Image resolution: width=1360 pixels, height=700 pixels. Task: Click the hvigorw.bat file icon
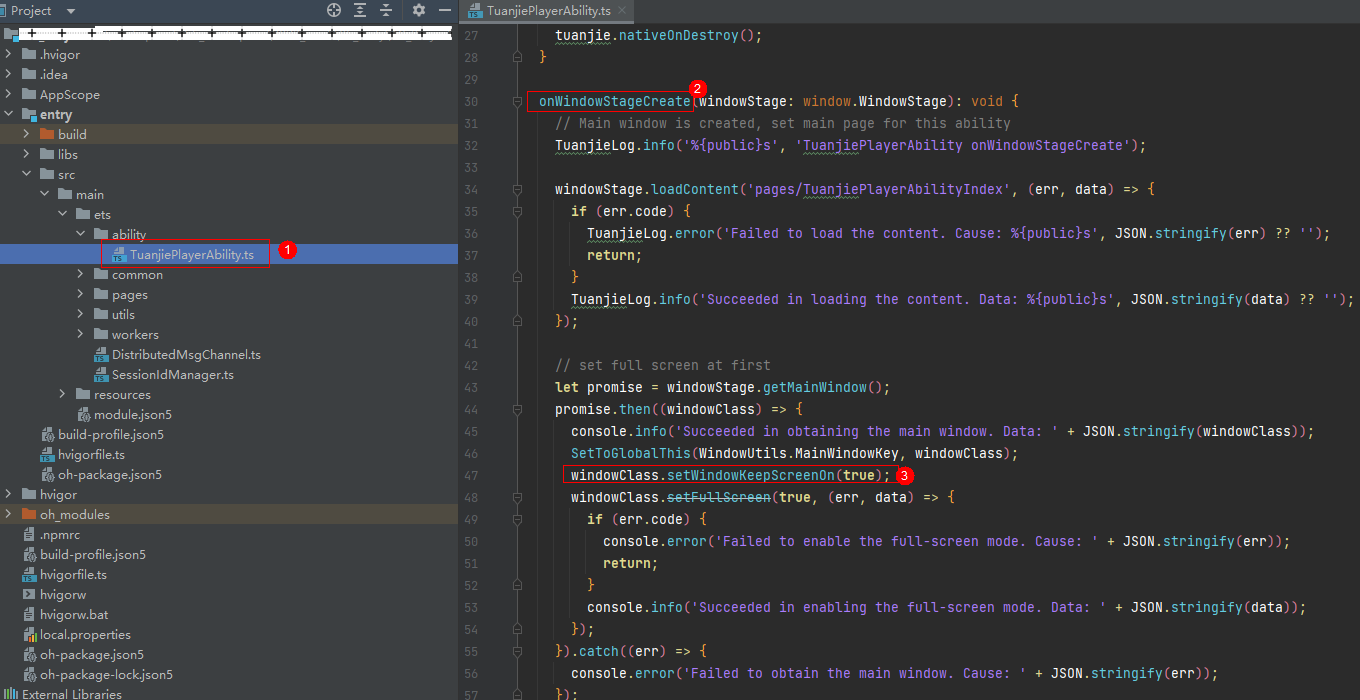[30, 614]
